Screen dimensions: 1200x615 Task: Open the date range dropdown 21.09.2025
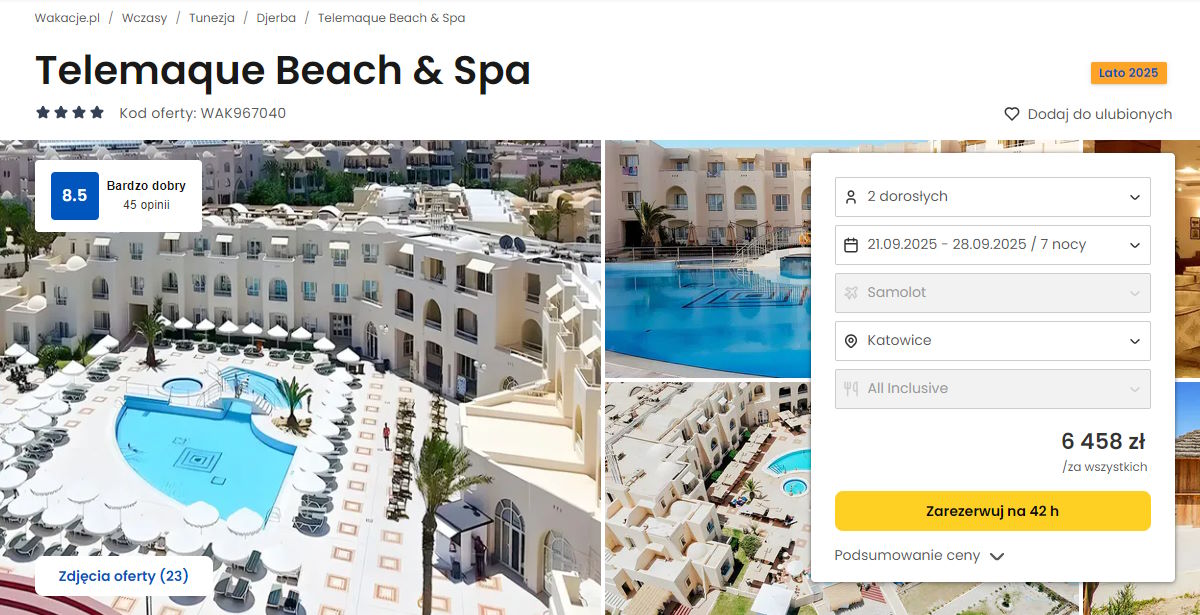point(993,245)
